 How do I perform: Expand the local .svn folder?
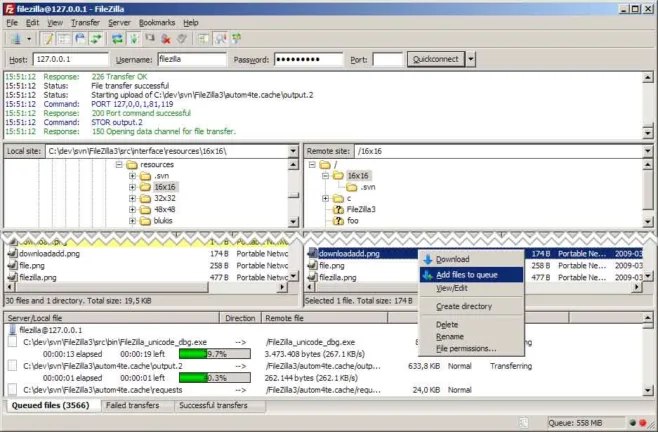click(132, 176)
